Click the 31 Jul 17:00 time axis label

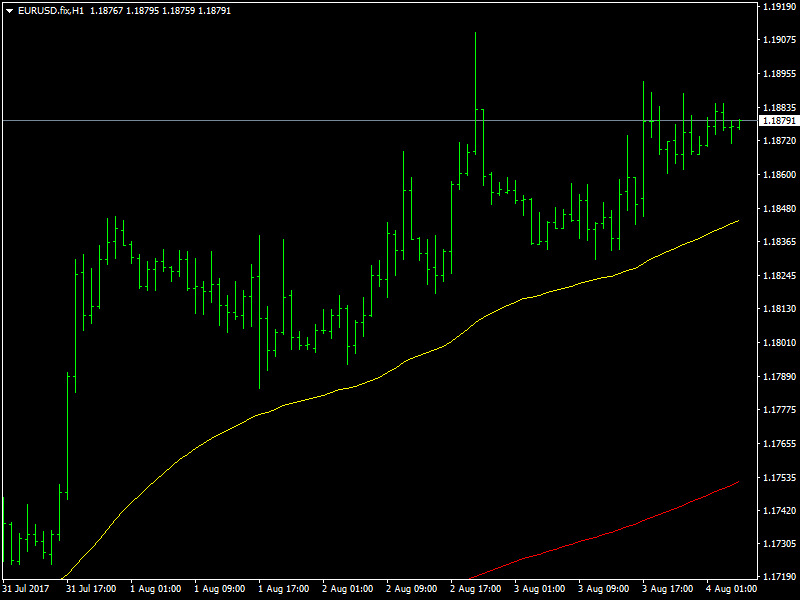pos(91,589)
